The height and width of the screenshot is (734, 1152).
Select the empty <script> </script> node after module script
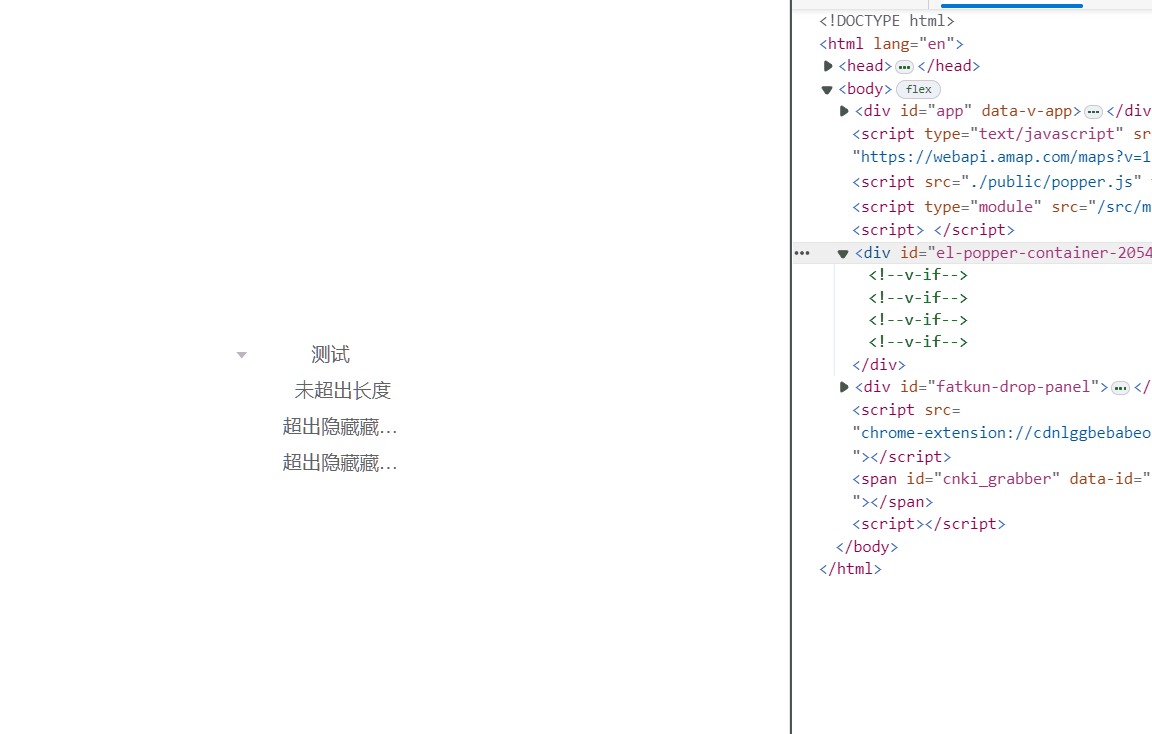(x=933, y=230)
